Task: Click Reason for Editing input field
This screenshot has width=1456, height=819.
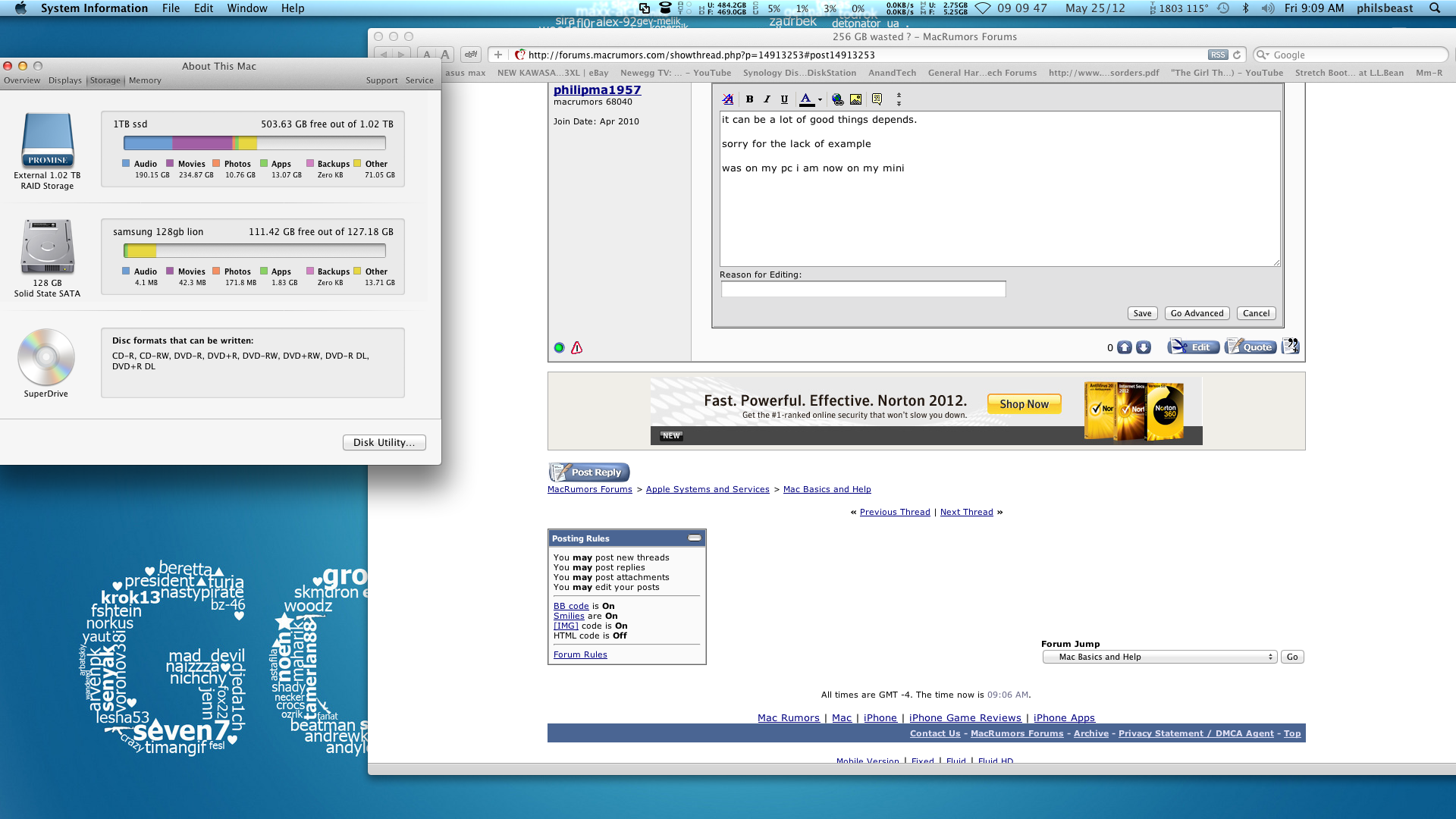Action: pyautogui.click(x=863, y=289)
